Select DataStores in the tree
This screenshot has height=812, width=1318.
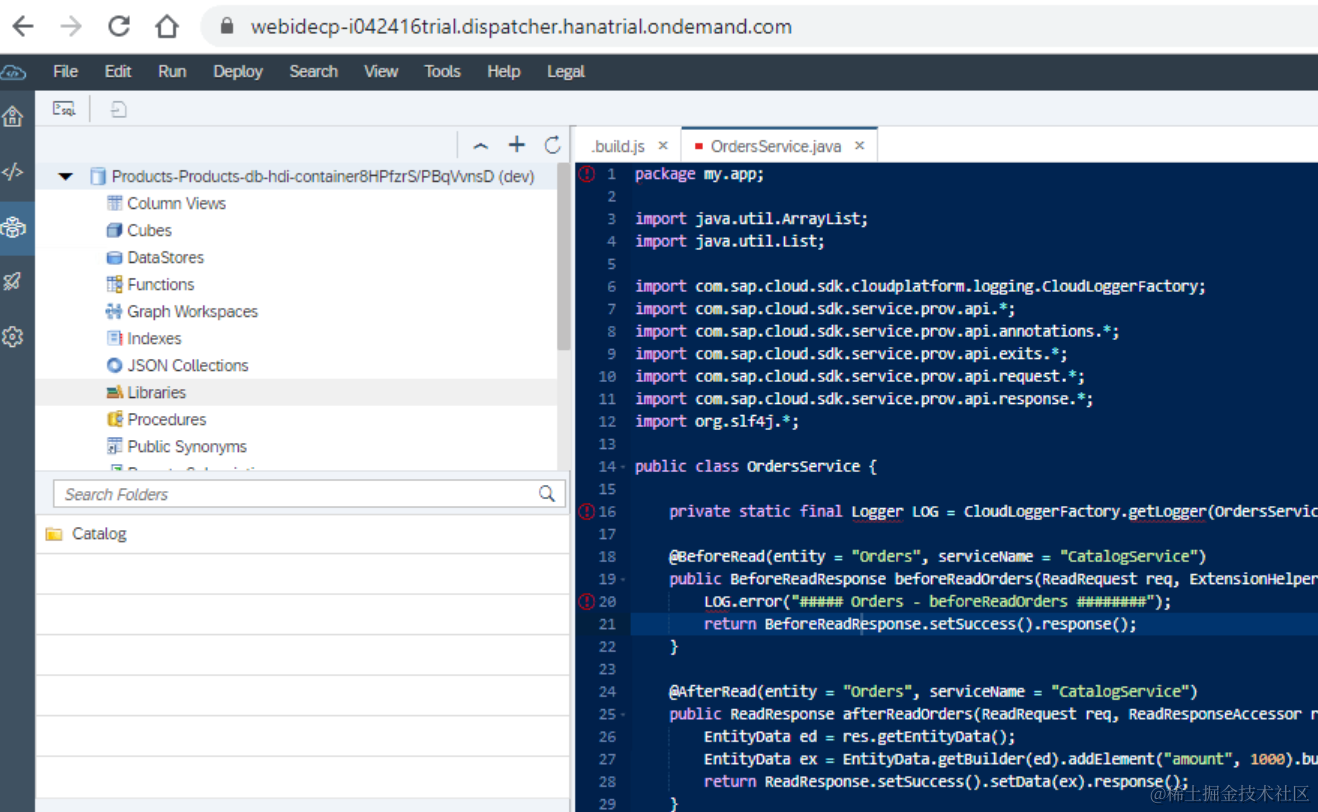click(165, 257)
